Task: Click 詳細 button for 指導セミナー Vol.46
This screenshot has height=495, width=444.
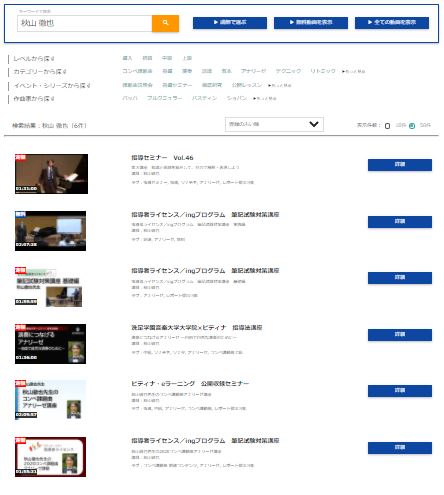Action: point(400,165)
